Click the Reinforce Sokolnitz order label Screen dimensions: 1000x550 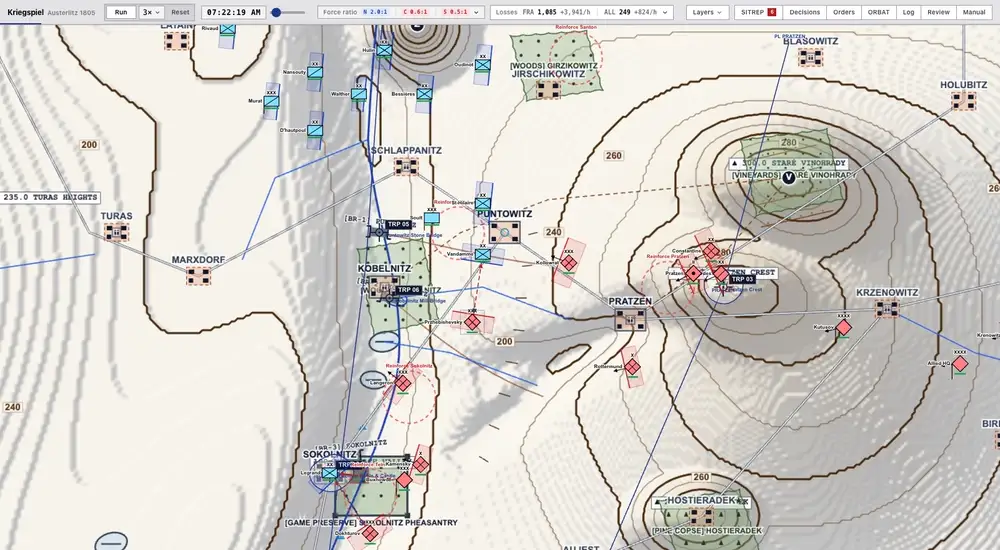coord(408,366)
